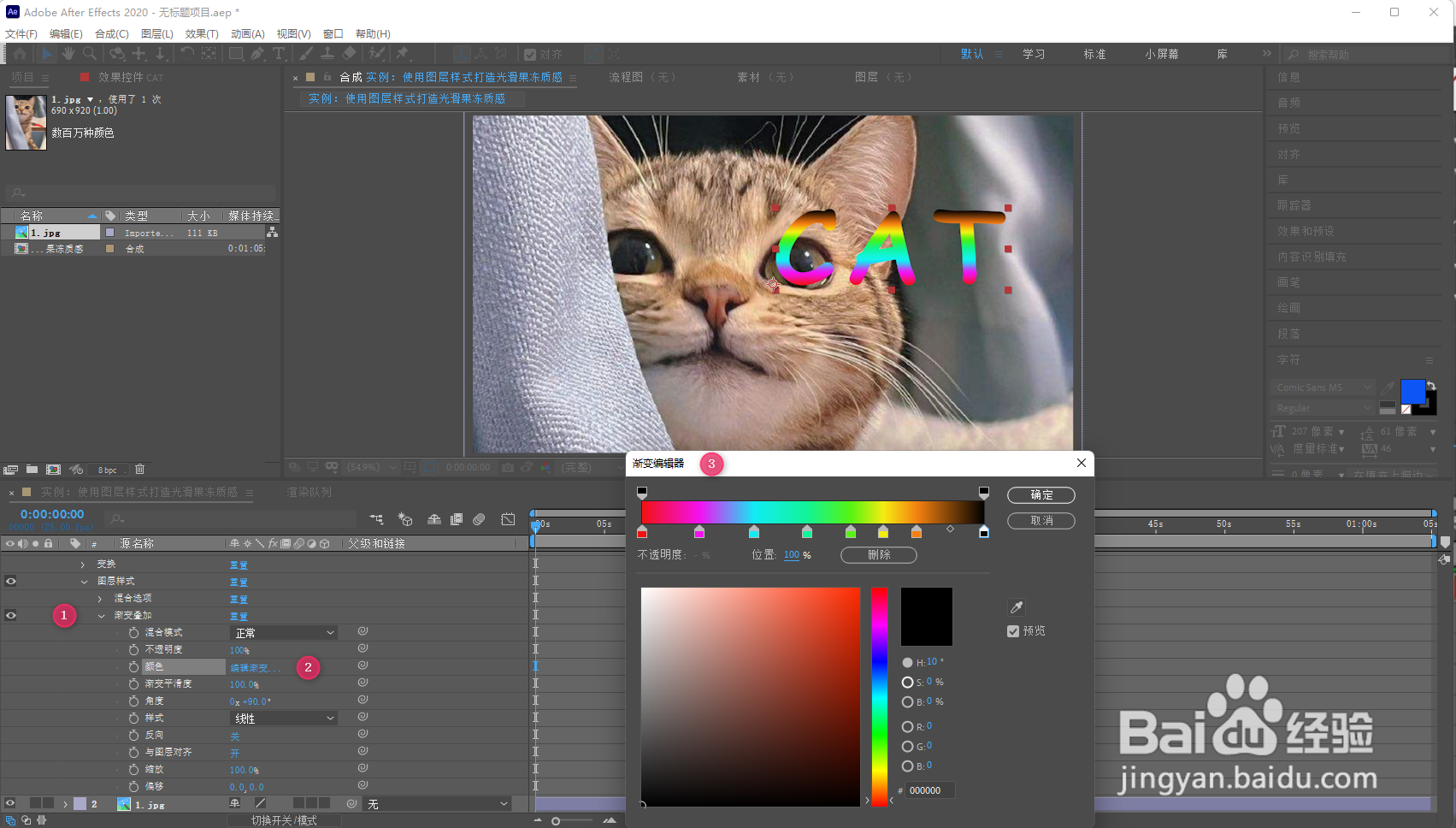Expand the 1.jpg layer in timeline
Screen dimensions: 1456x828
(65, 804)
